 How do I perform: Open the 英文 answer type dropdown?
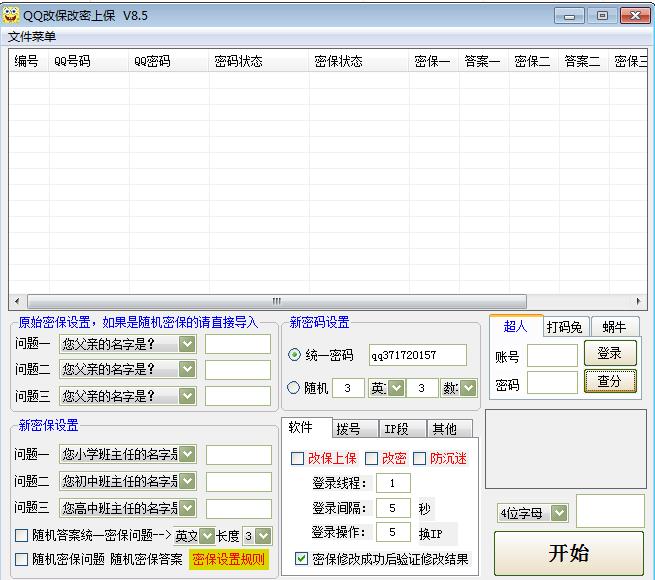(x=206, y=536)
